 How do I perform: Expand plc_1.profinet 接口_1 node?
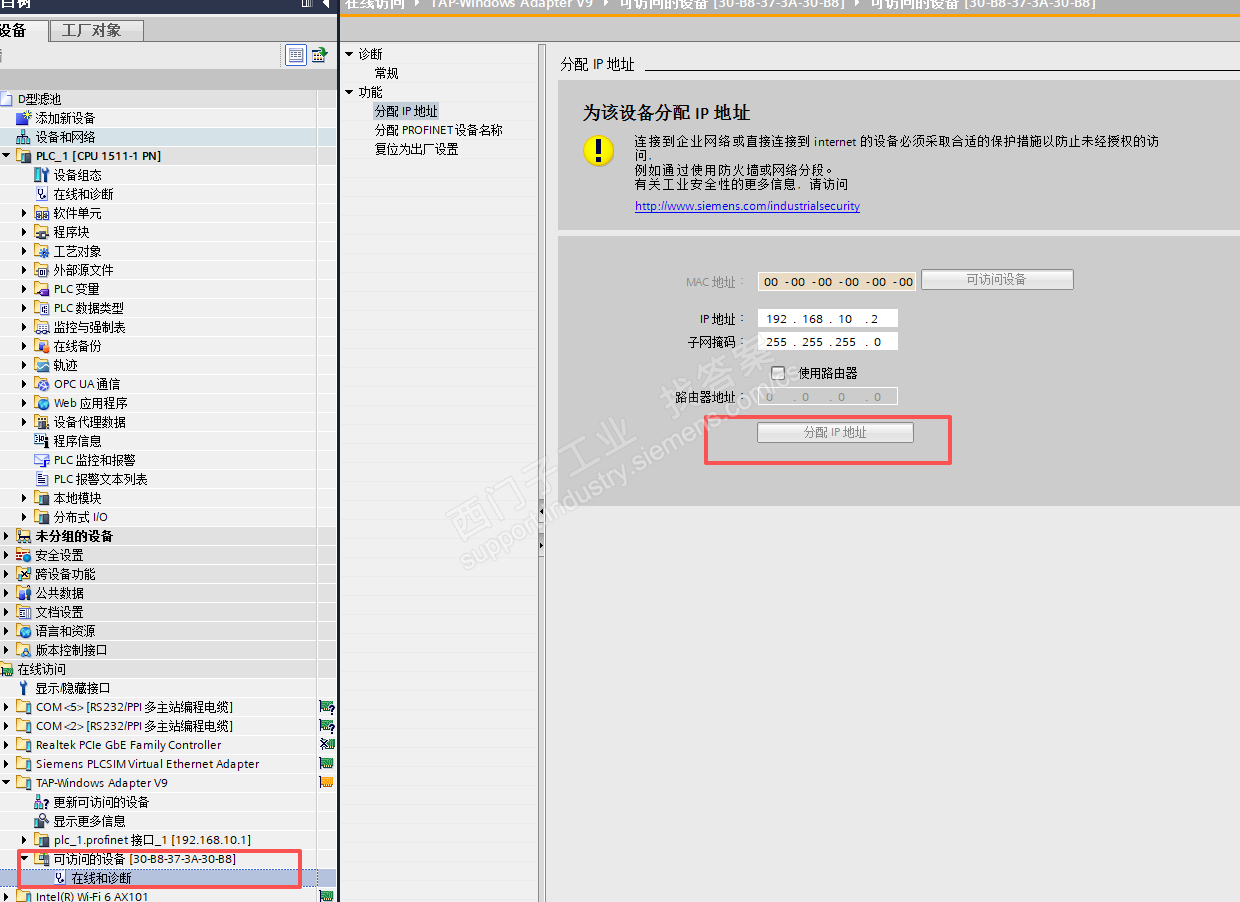click(x=25, y=840)
